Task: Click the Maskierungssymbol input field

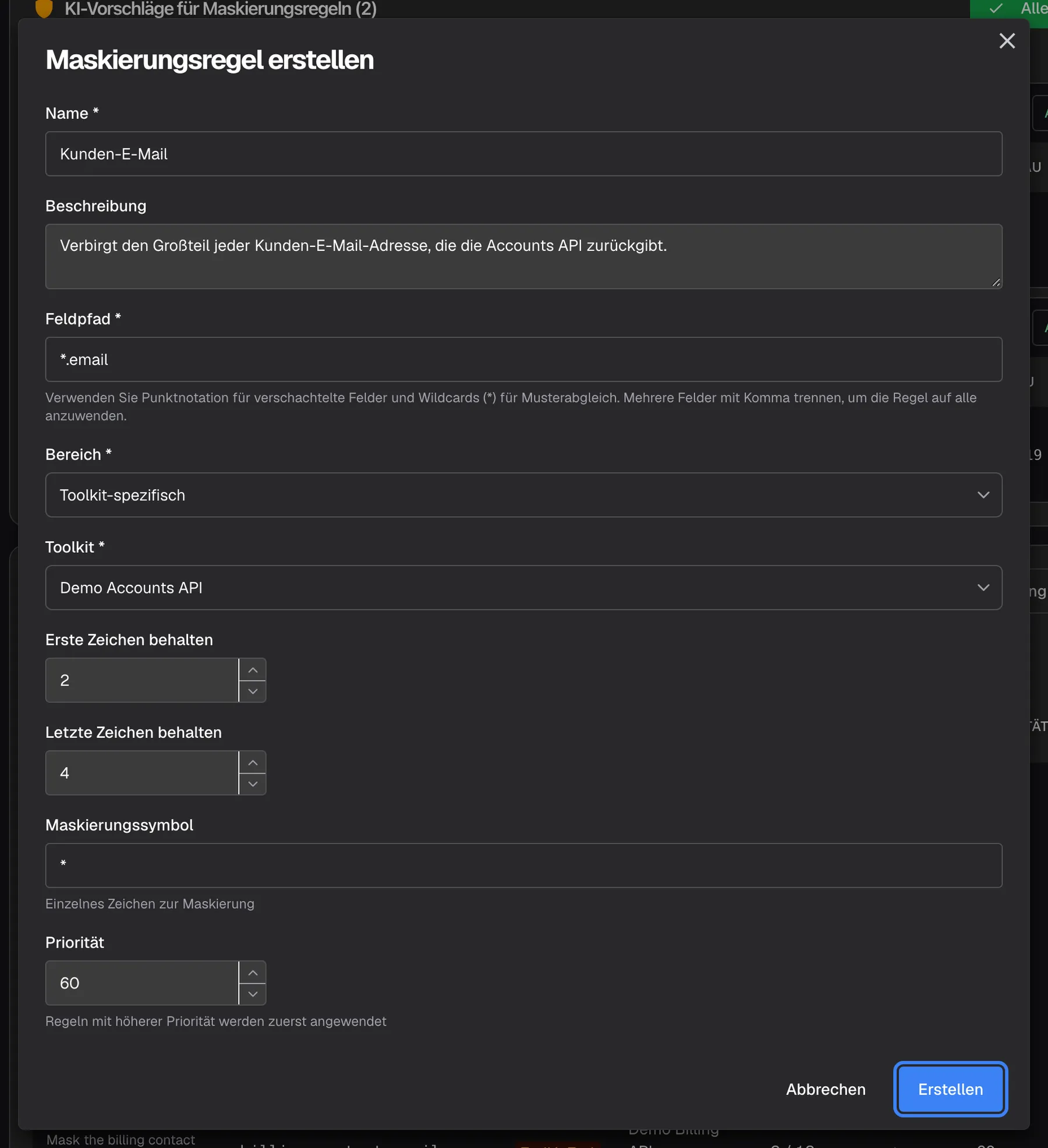Action: tap(523, 866)
